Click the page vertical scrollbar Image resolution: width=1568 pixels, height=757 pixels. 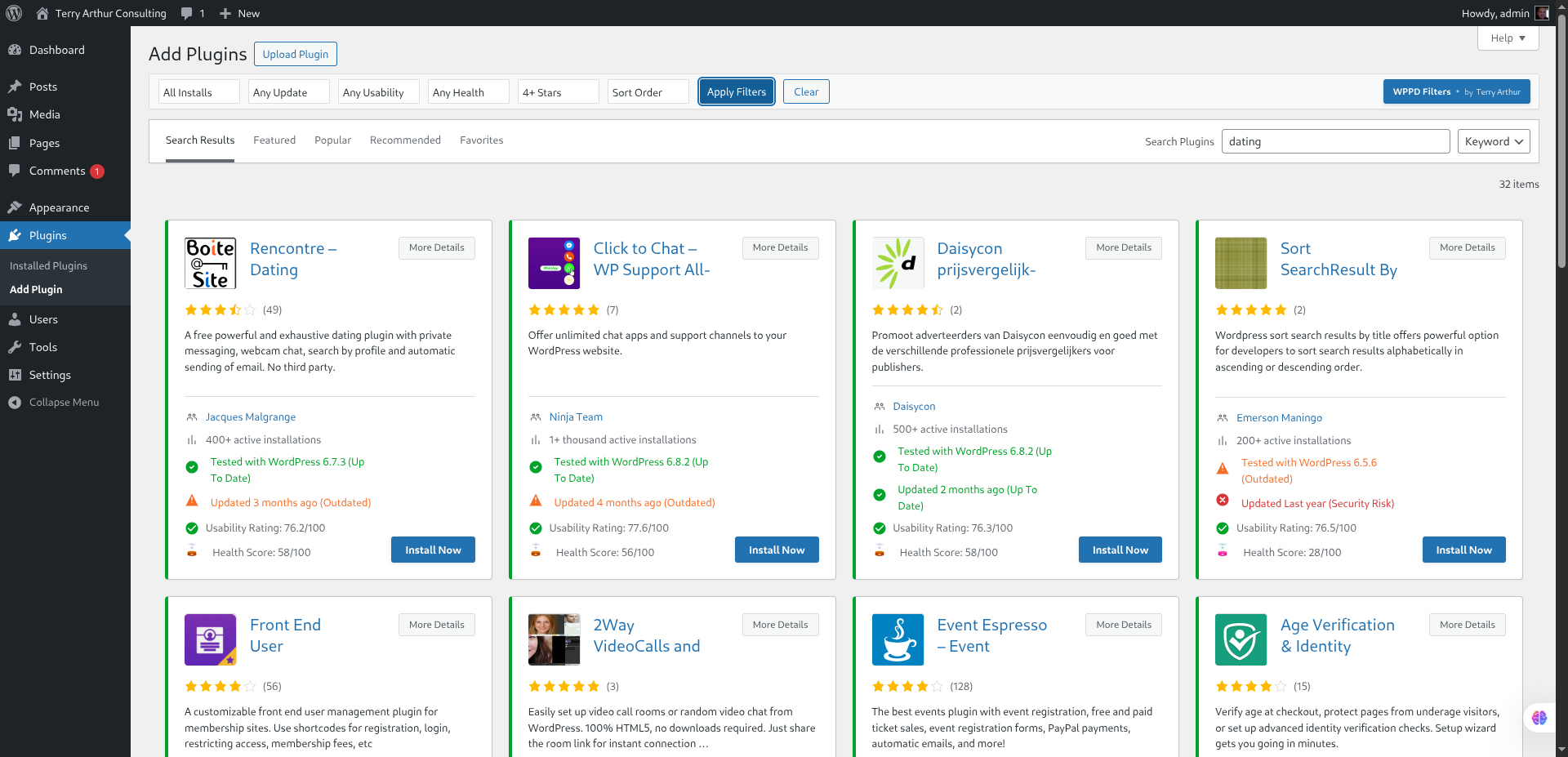(x=1562, y=140)
